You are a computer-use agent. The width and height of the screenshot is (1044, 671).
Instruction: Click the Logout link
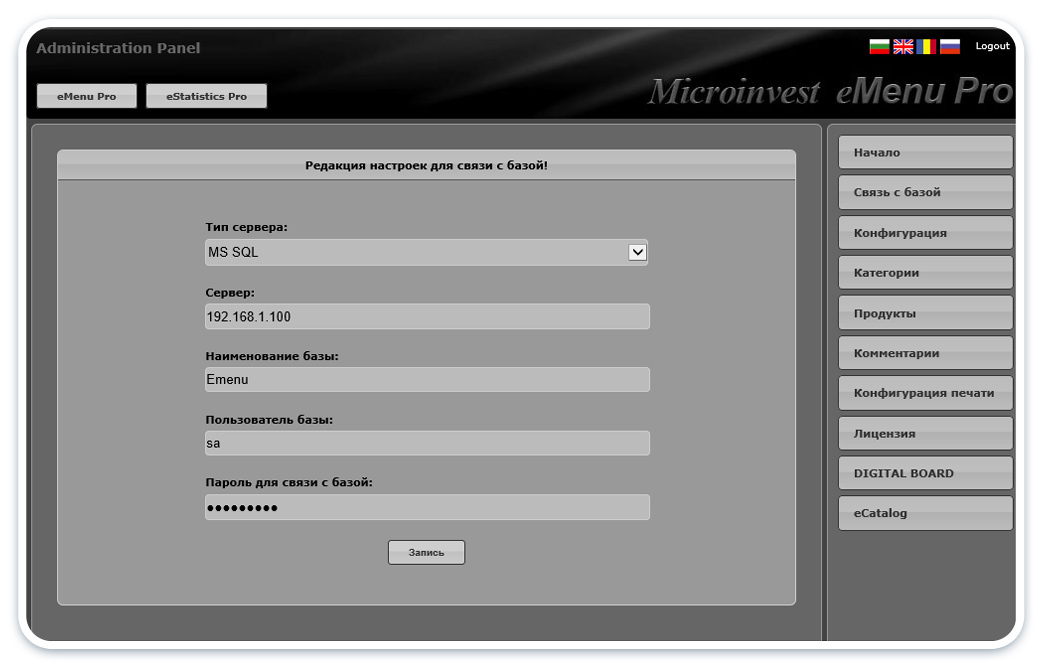992,46
